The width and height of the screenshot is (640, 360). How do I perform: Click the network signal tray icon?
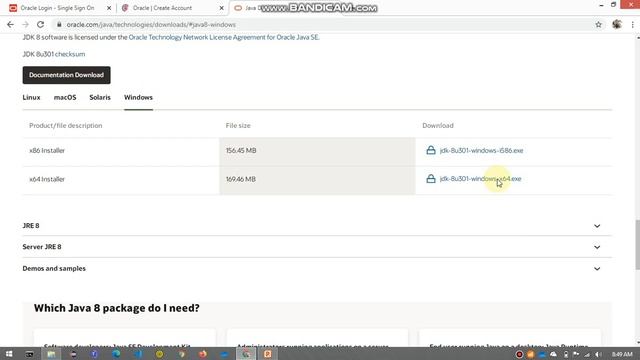click(x=587, y=354)
